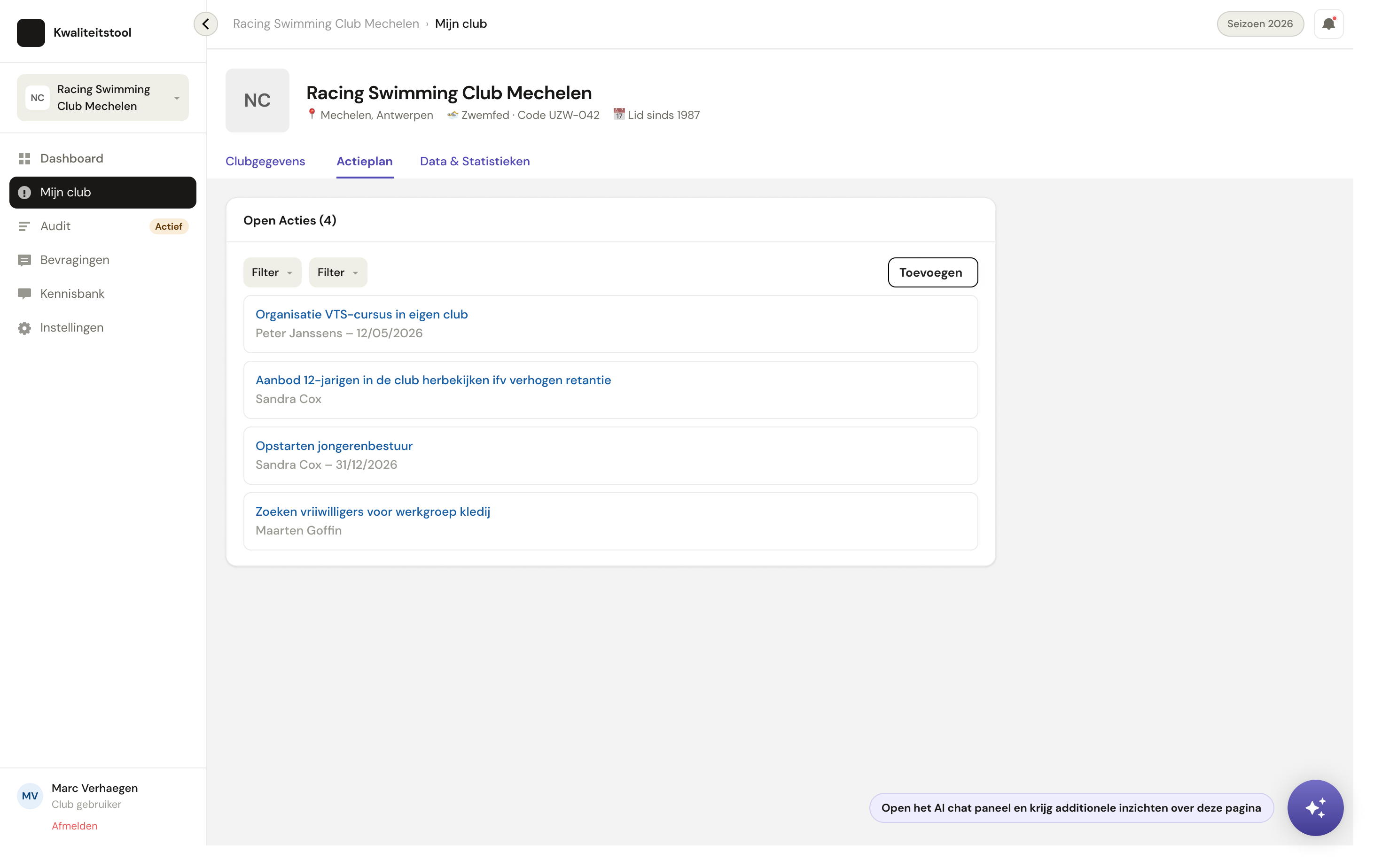The width and height of the screenshot is (1374, 868).
Task: Select Mijn club menu item
Action: click(x=103, y=193)
